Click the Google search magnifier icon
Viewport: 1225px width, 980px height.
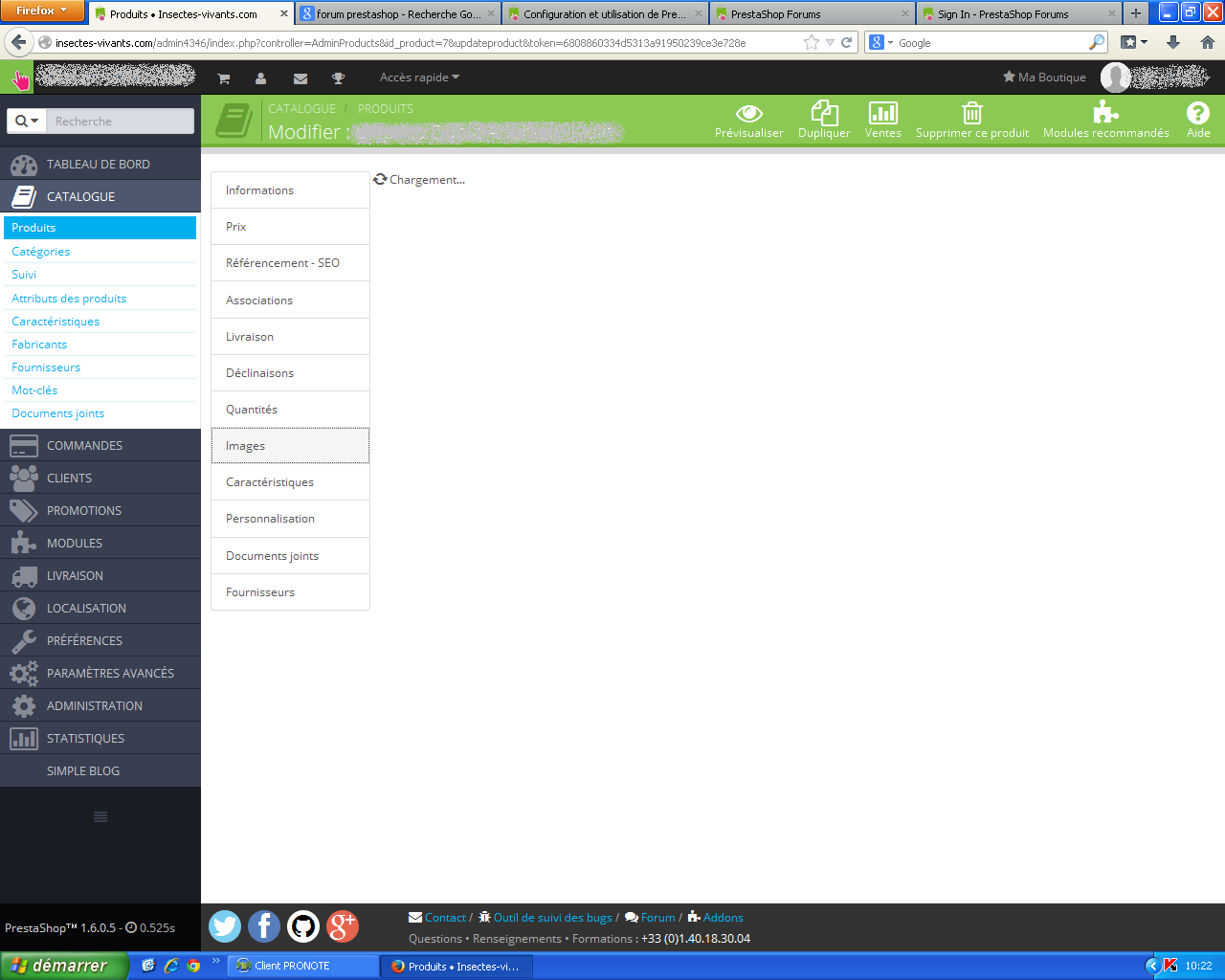[1097, 43]
